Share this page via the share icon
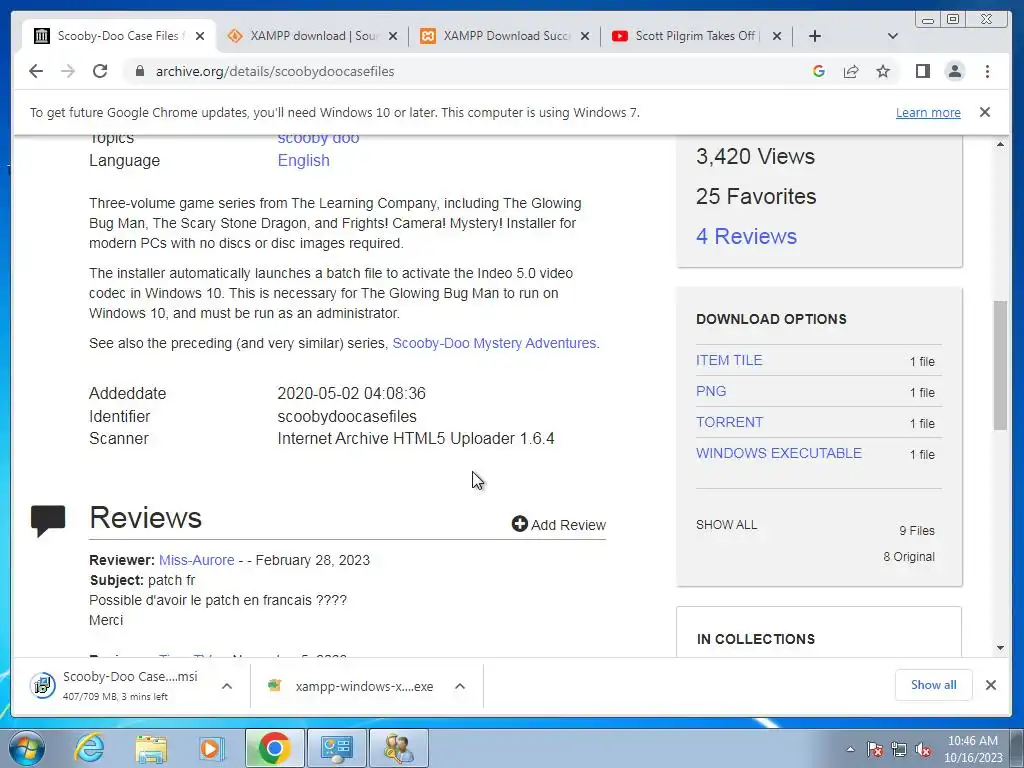Screen dimensions: 1024x768 (x=850, y=71)
